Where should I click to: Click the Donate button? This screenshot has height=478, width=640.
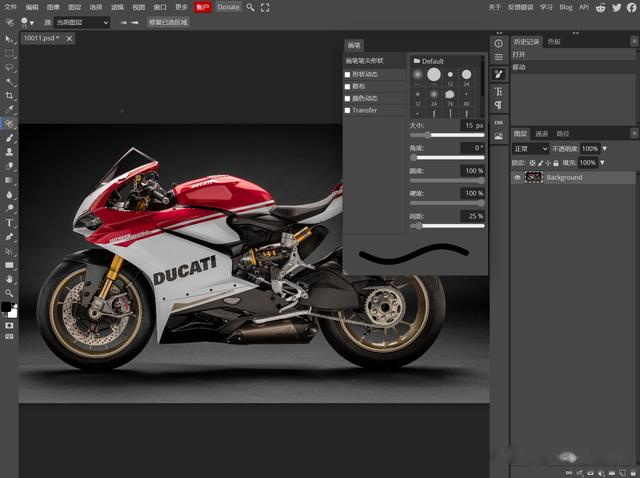click(x=228, y=7)
